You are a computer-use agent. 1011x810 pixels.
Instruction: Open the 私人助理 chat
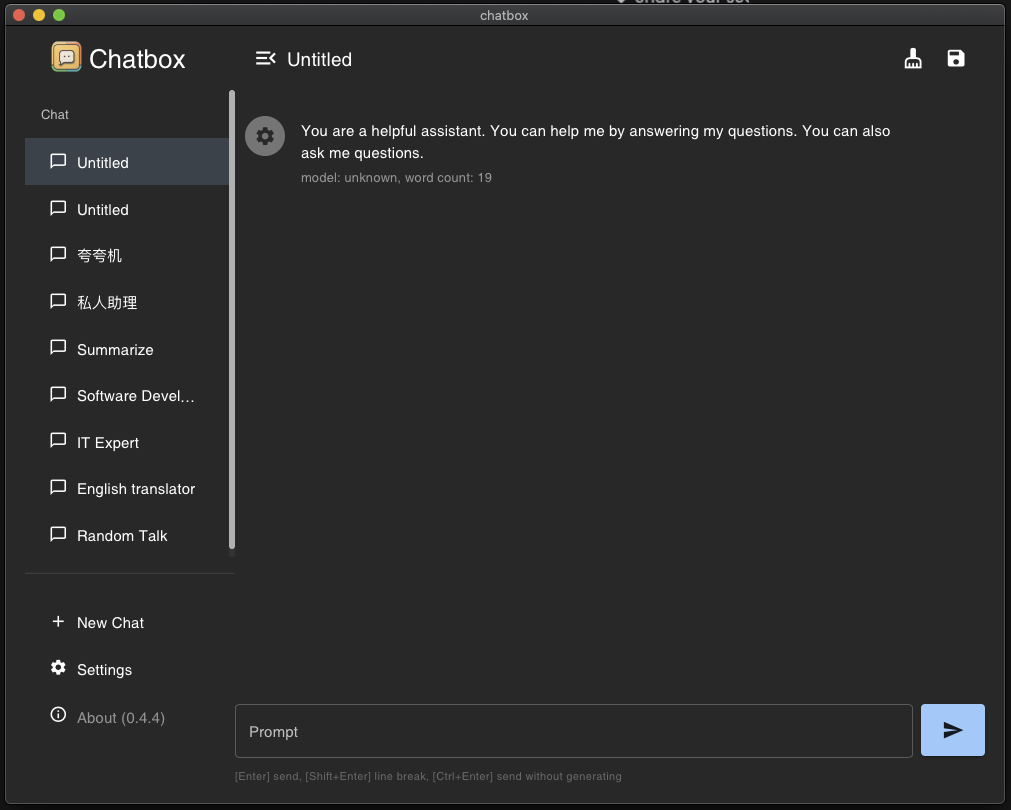(127, 302)
